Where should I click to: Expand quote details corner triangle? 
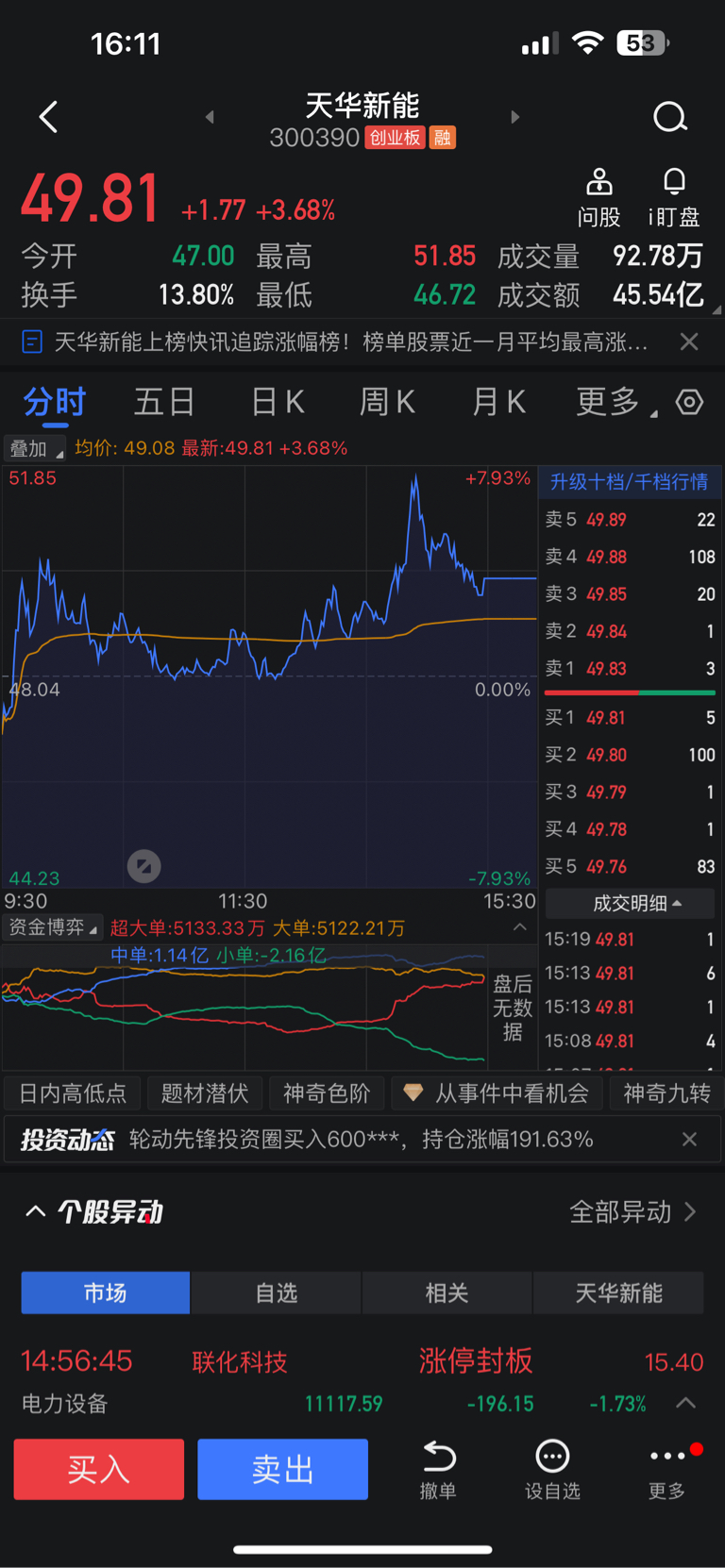(x=717, y=309)
